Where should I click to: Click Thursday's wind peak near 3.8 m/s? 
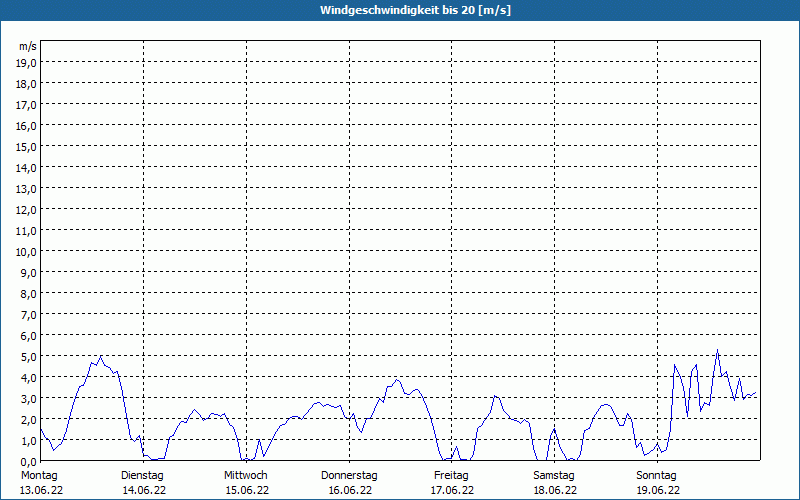coord(397,380)
